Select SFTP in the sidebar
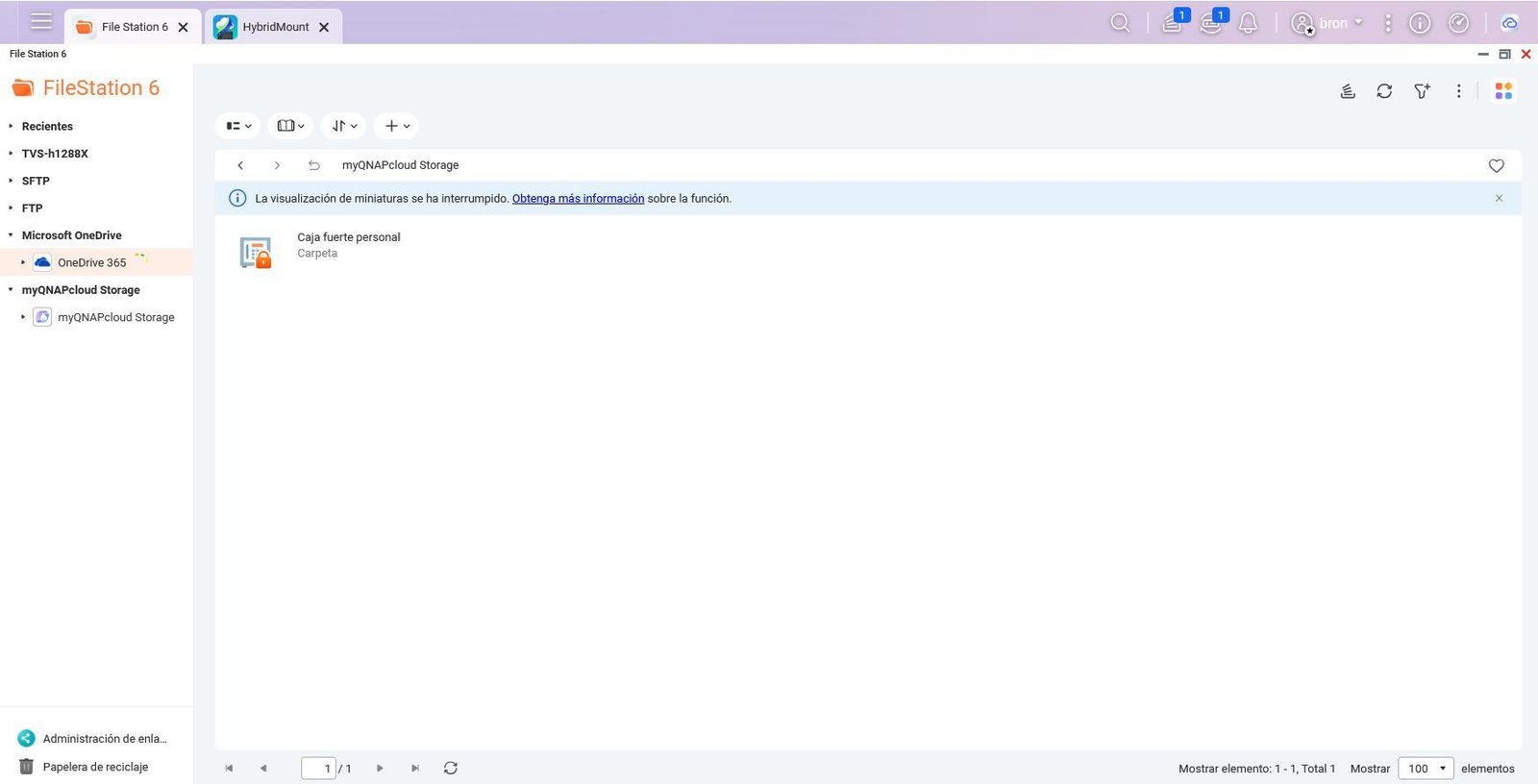 (x=36, y=181)
